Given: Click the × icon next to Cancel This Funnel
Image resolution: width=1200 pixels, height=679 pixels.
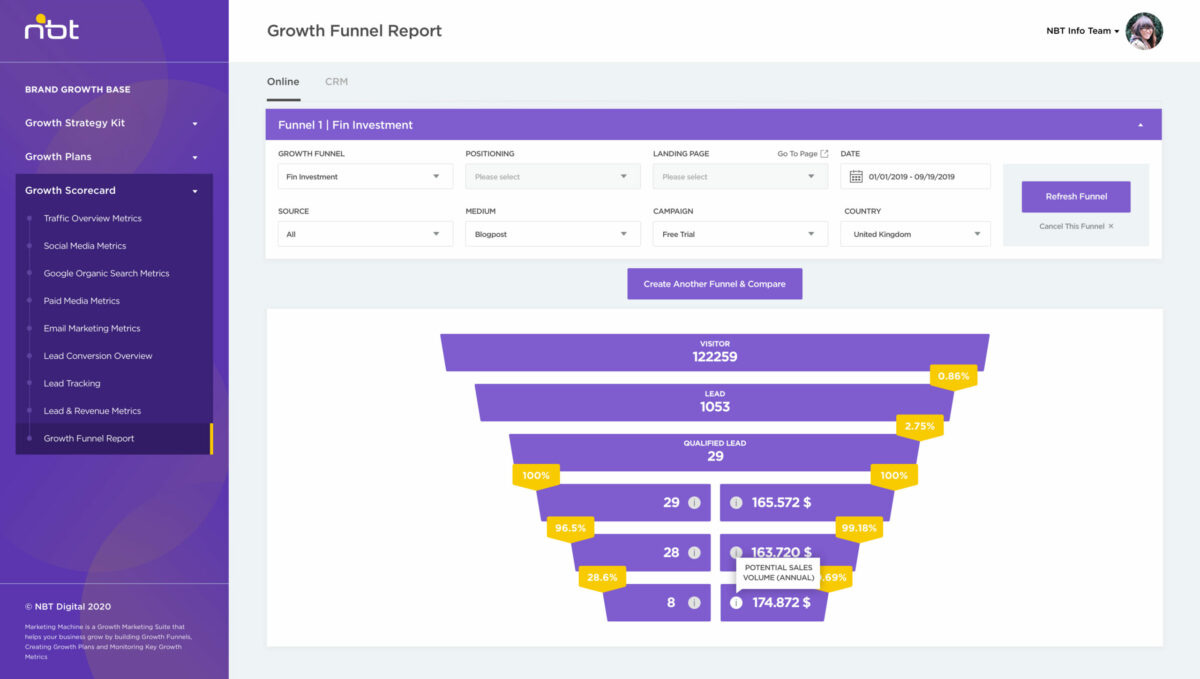Looking at the screenshot, I should pyautogui.click(x=1110, y=226).
